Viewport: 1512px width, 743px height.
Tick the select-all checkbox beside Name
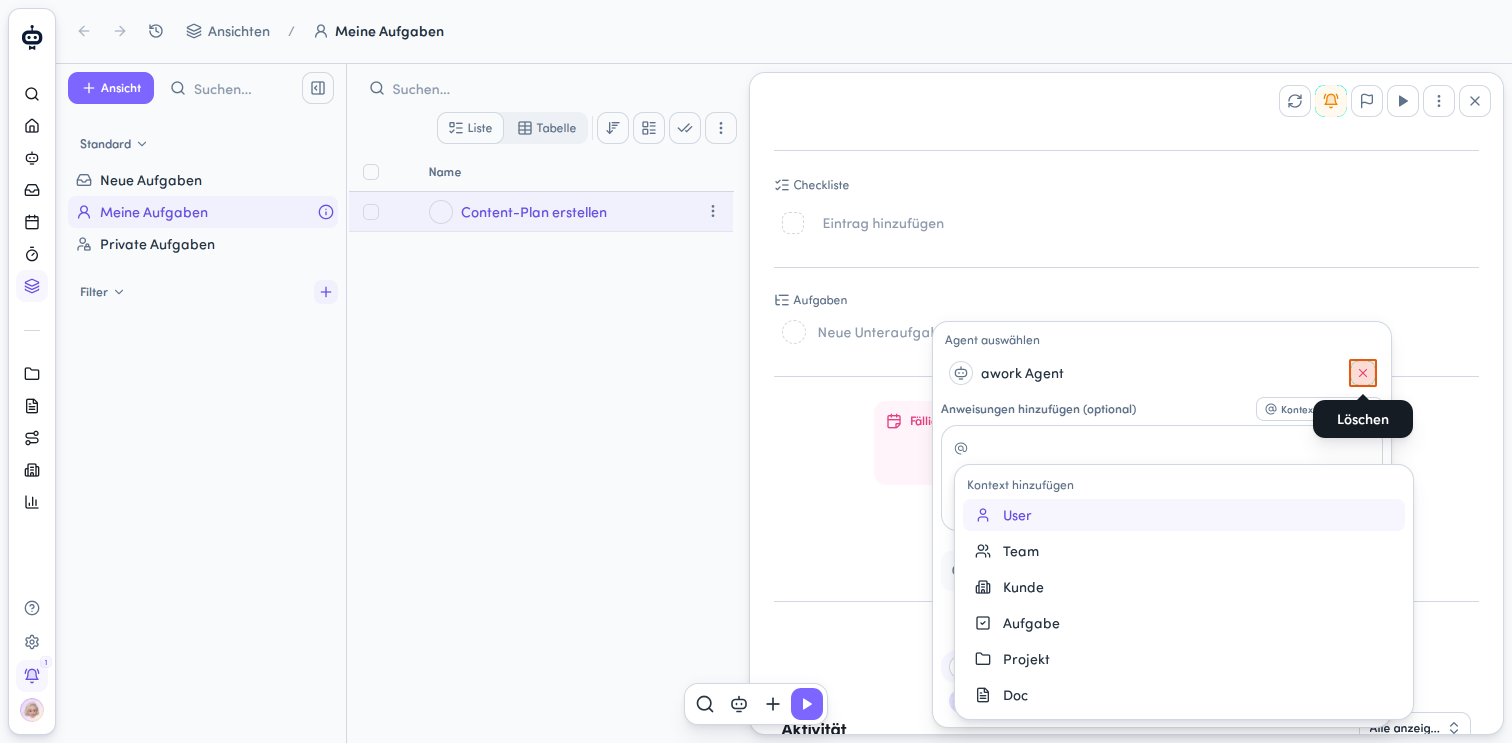(371, 172)
